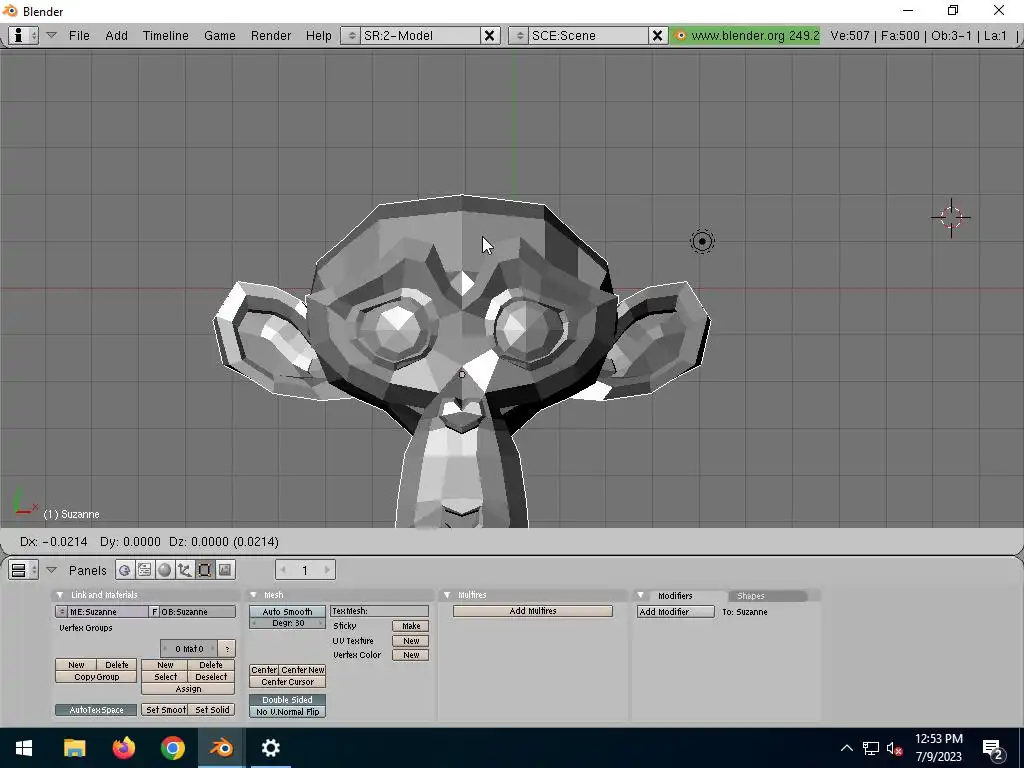This screenshot has height=768, width=1024.
Task: Toggle Auto Smooth
Action: point(287,612)
